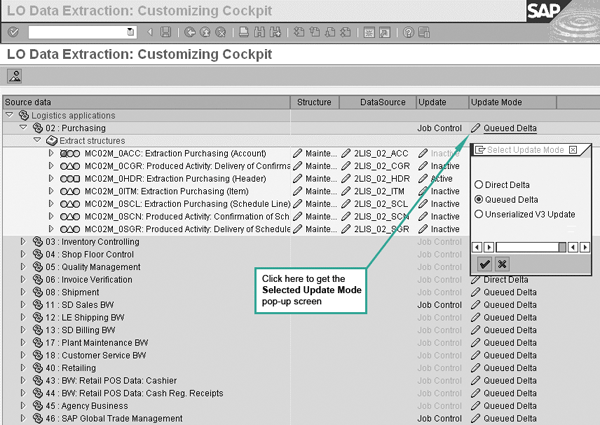Expand the 11 : SD Sales BW node
The height and width of the screenshot is (425, 600).
click(23, 303)
